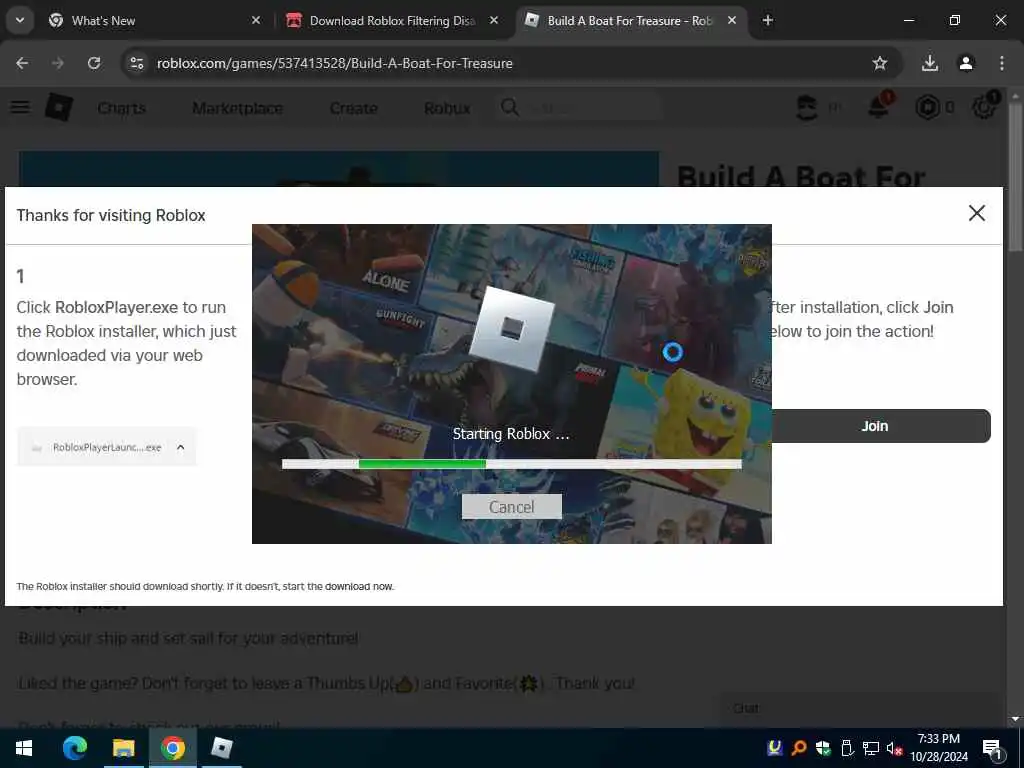This screenshot has height=768, width=1024.
Task: Close the Build A Boat tab
Action: tap(732, 20)
